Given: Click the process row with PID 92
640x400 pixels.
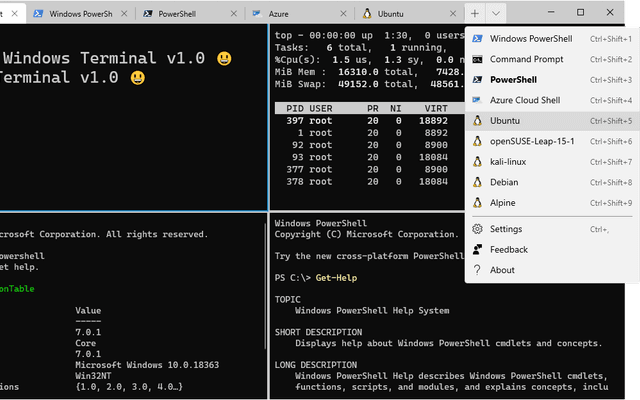Looking at the screenshot, I should click(x=369, y=145).
